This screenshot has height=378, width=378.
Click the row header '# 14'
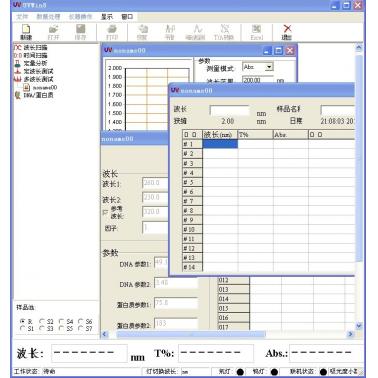[192, 267]
